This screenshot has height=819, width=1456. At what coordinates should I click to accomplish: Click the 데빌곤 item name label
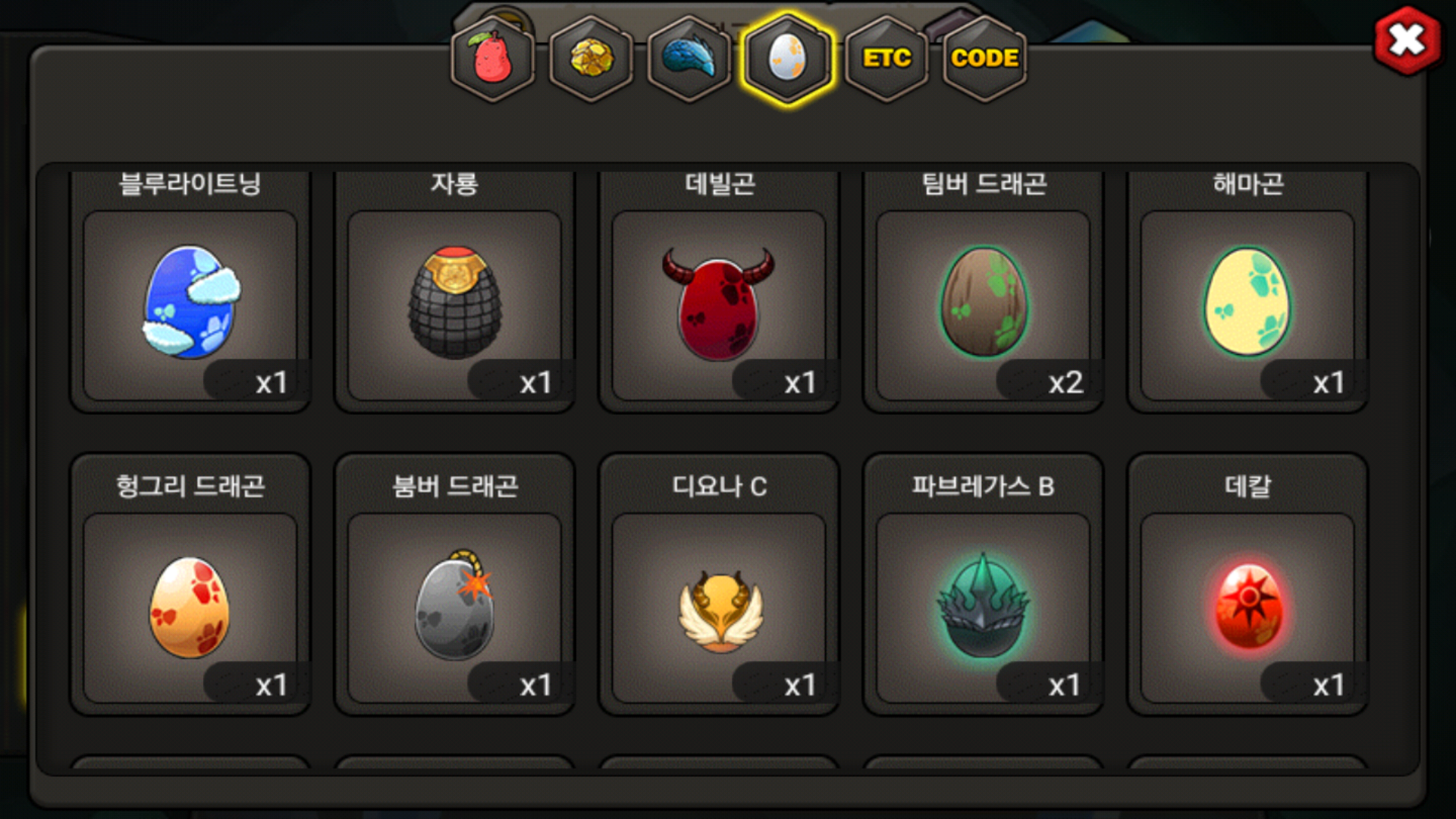[720, 184]
